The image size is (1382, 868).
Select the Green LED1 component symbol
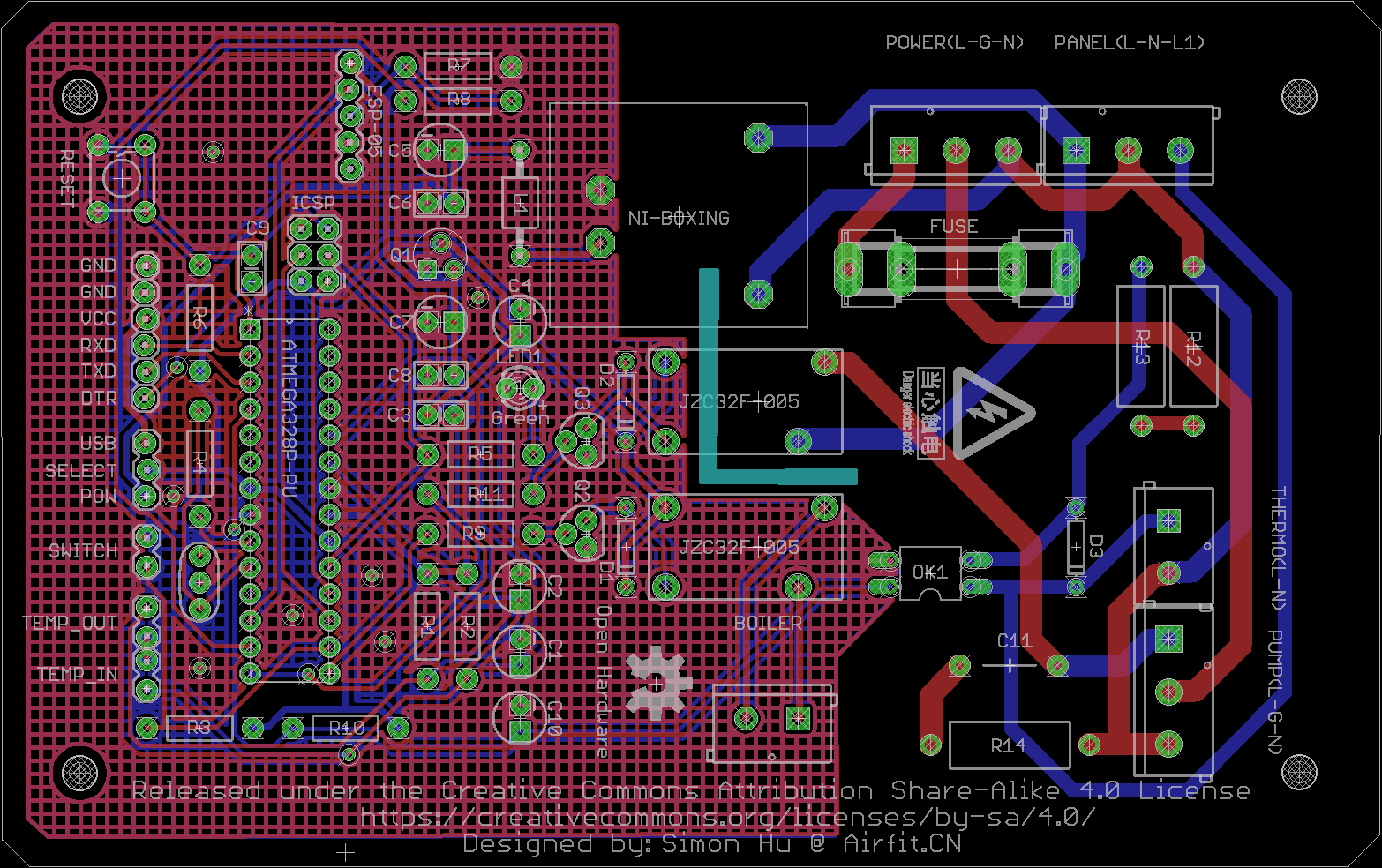pos(521,387)
